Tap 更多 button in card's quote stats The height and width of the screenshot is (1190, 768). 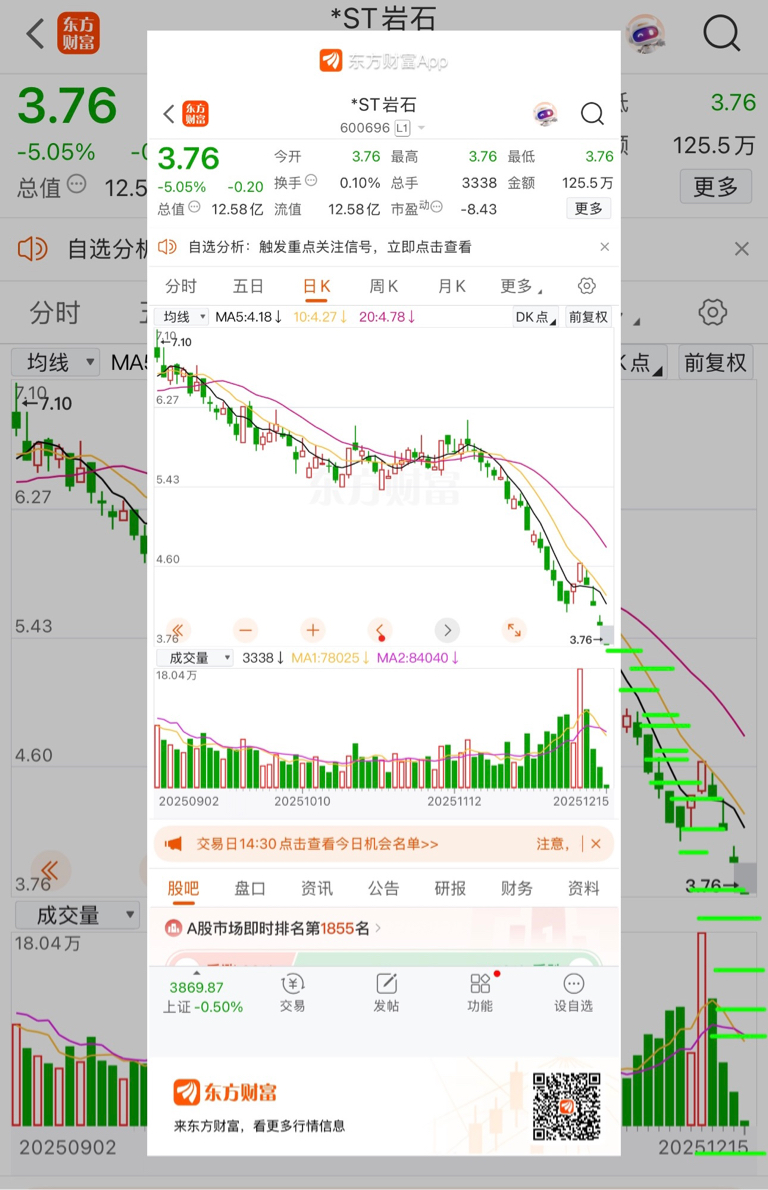pos(589,208)
